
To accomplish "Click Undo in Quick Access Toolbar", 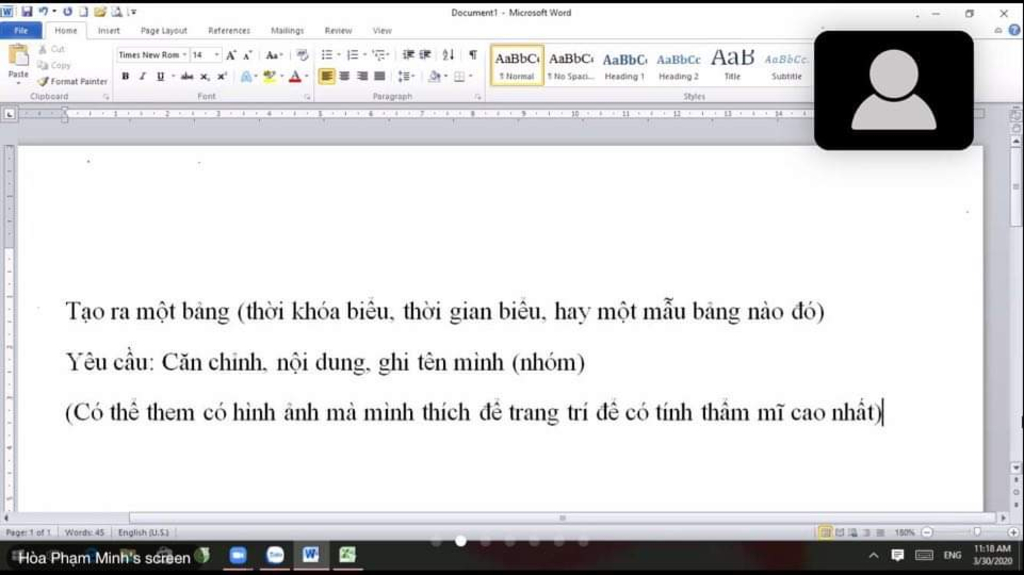I will point(44,12).
